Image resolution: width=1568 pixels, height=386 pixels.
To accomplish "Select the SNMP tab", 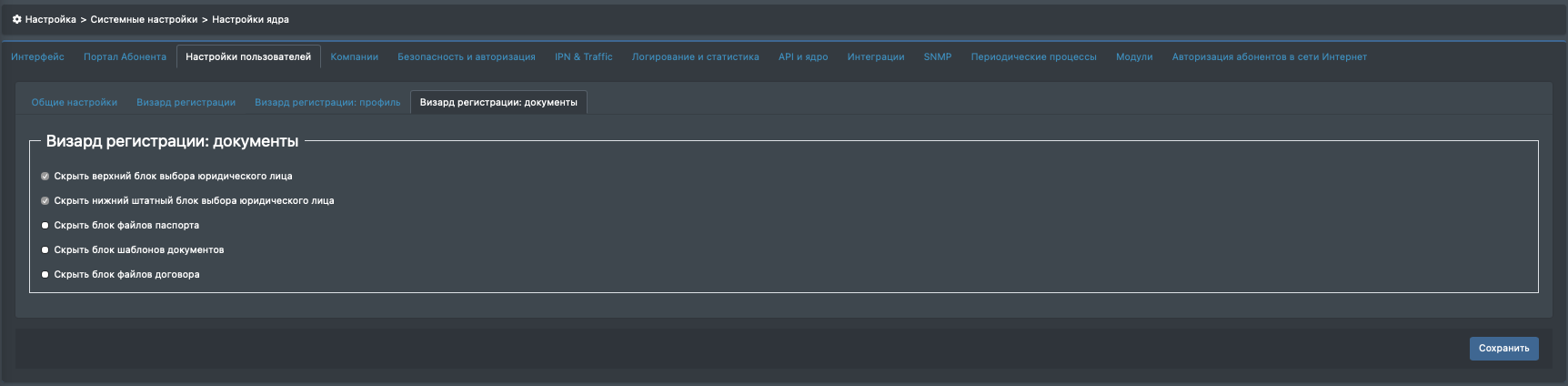I will (x=937, y=56).
